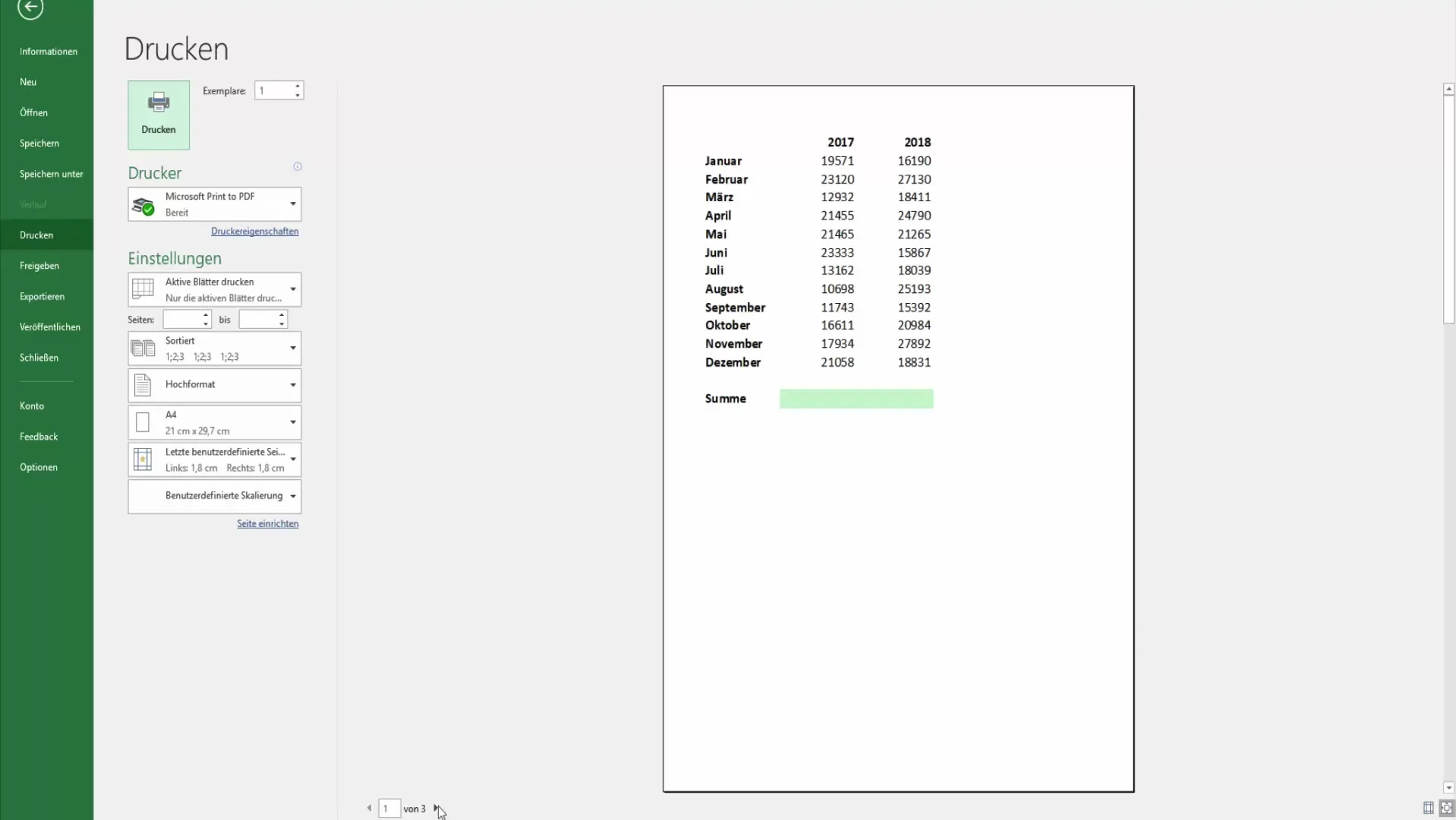This screenshot has height=820, width=1456.
Task: Expand Aktive Blätter drucken dropdown
Action: (x=215, y=289)
